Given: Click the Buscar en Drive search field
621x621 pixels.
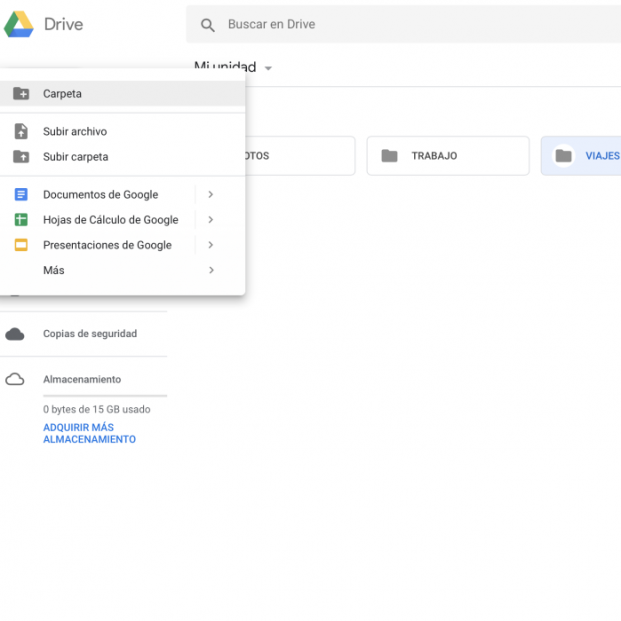Looking at the screenshot, I should coord(400,25).
